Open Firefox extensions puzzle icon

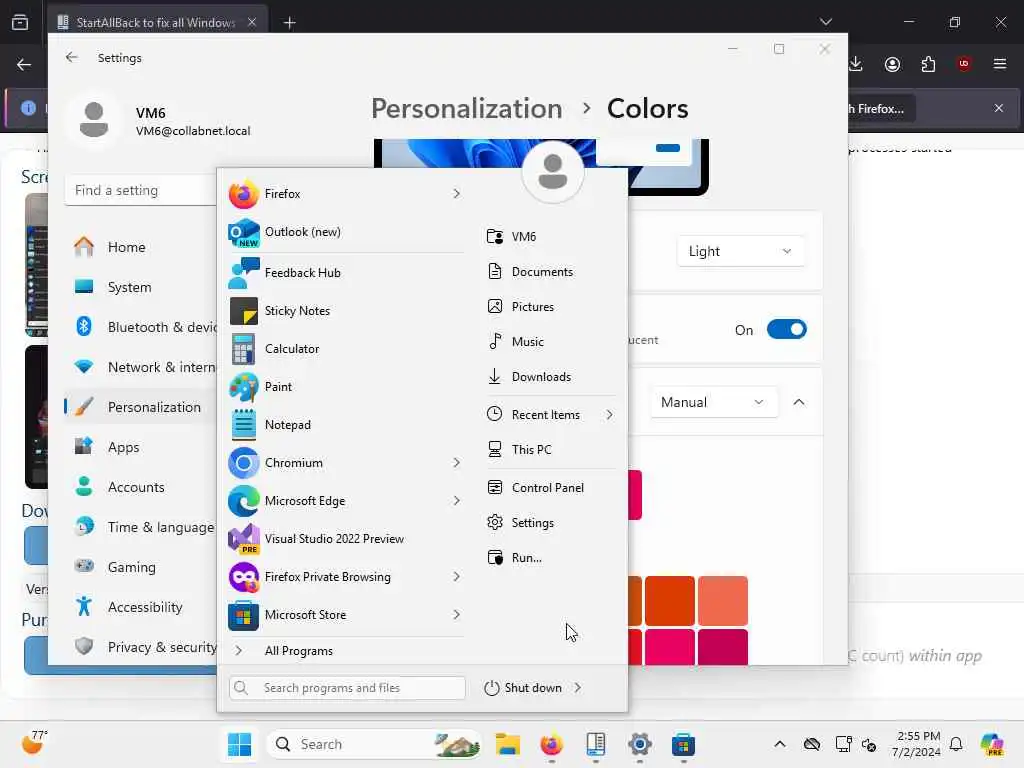click(928, 64)
